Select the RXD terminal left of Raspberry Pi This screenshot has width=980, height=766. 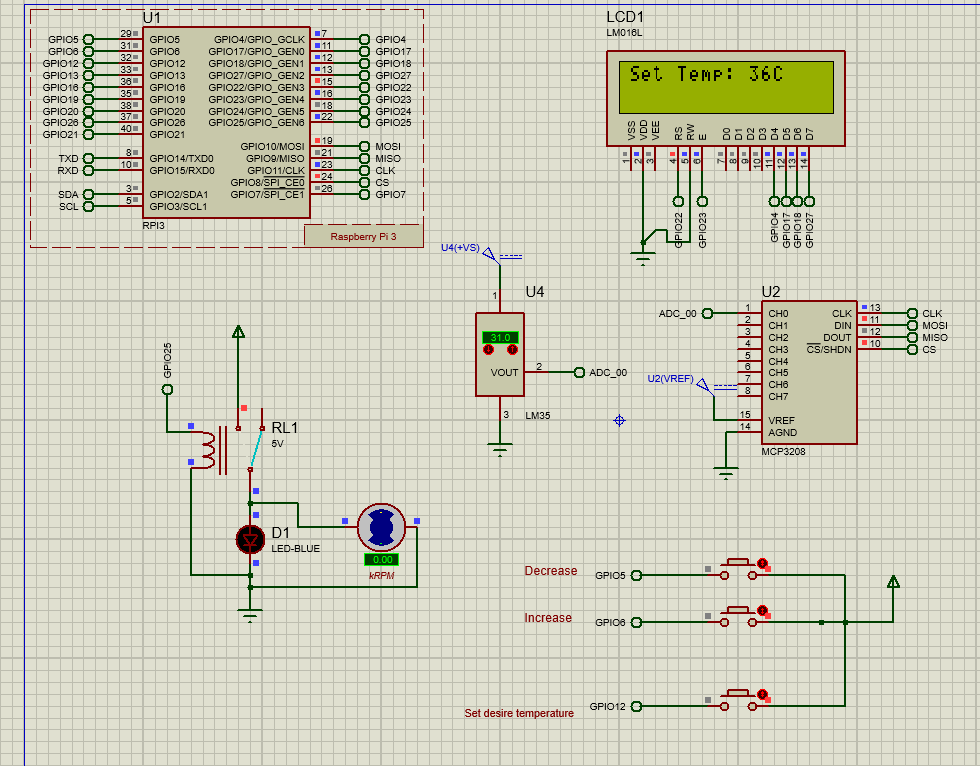click(x=88, y=171)
